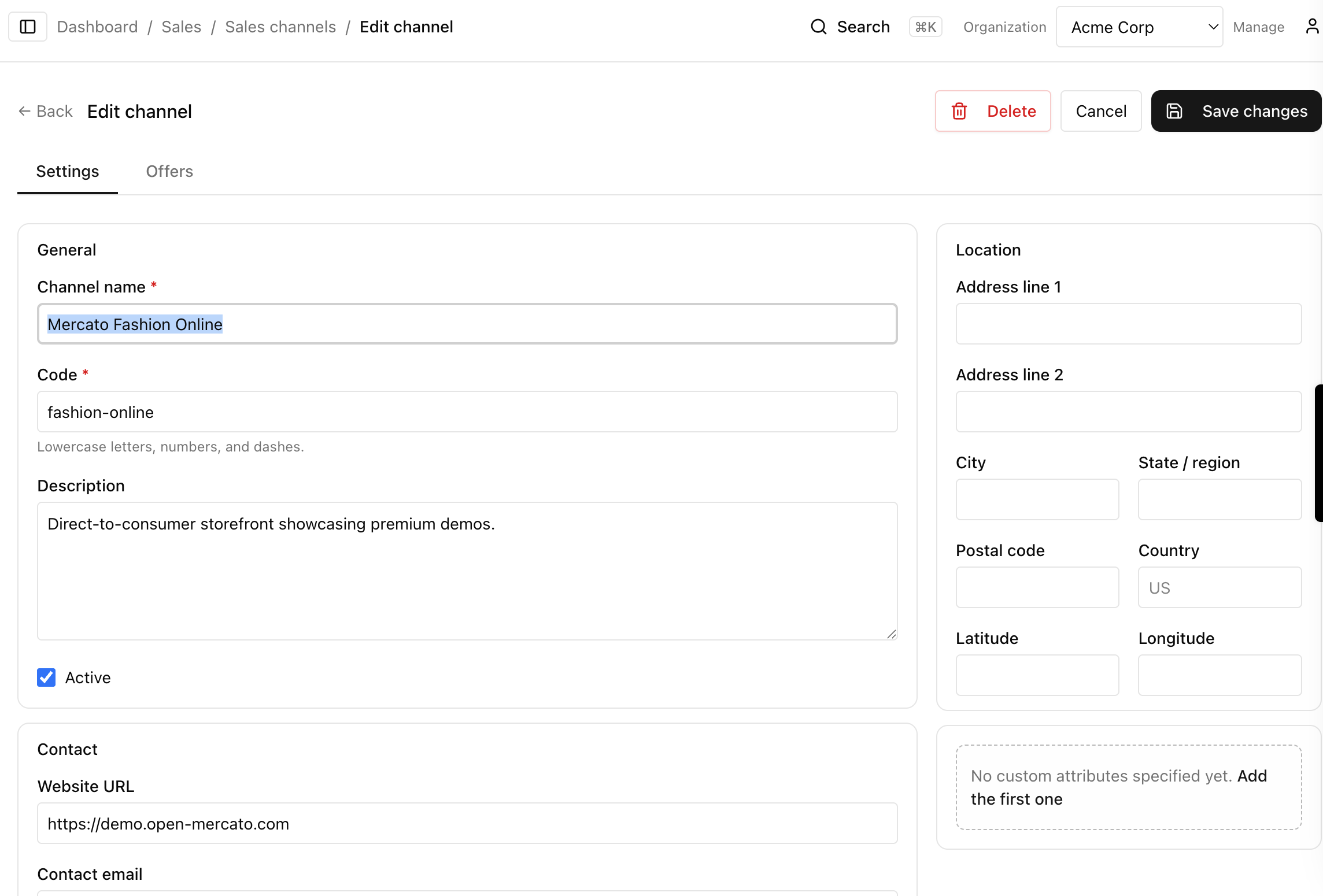The image size is (1323, 896).
Task: Switch to the Offers tab
Action: [169, 172]
